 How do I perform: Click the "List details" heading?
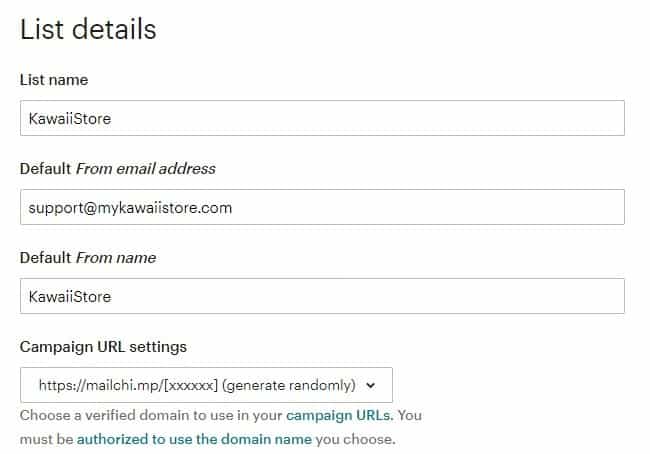click(x=88, y=29)
